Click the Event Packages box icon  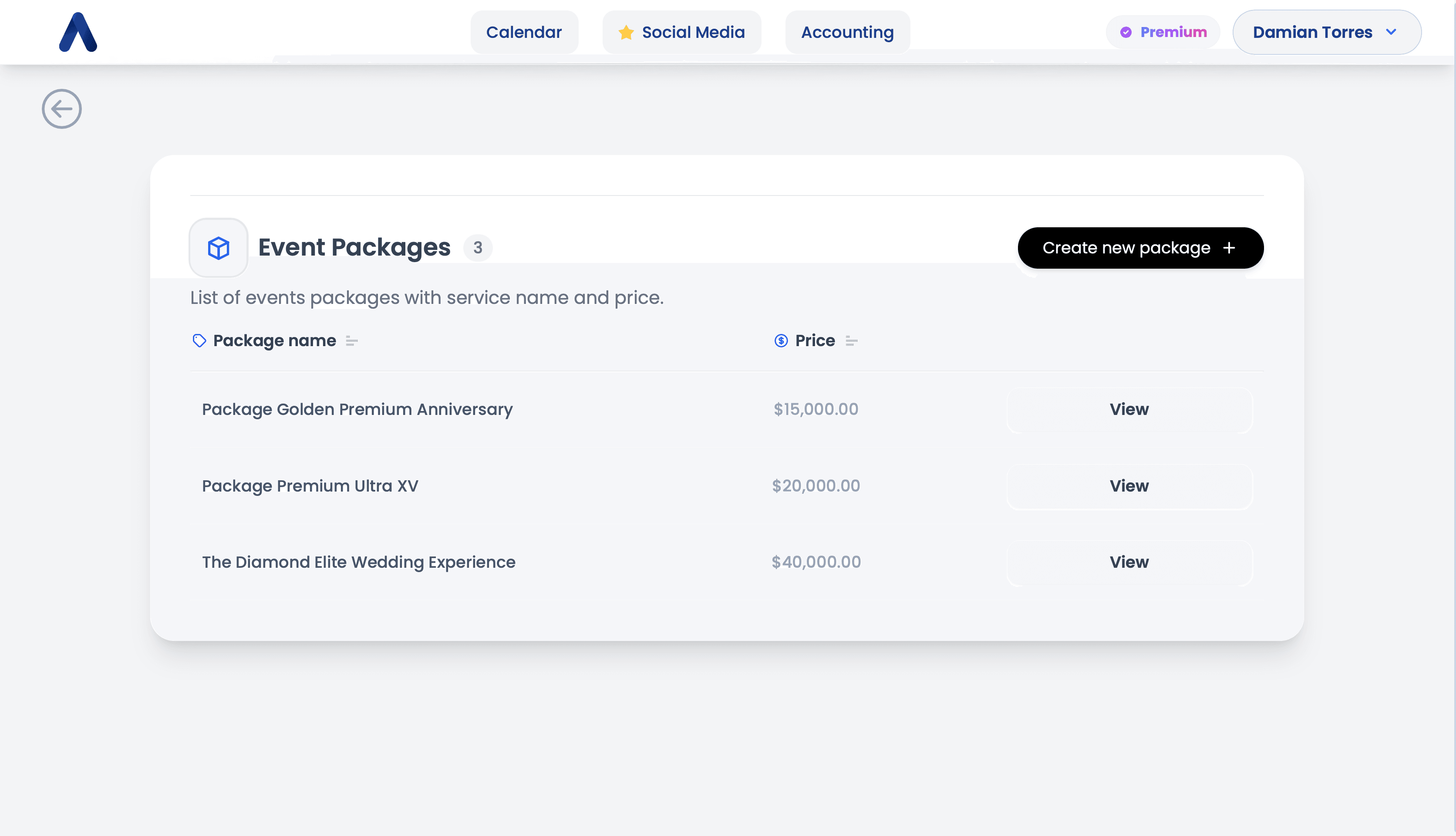click(218, 248)
